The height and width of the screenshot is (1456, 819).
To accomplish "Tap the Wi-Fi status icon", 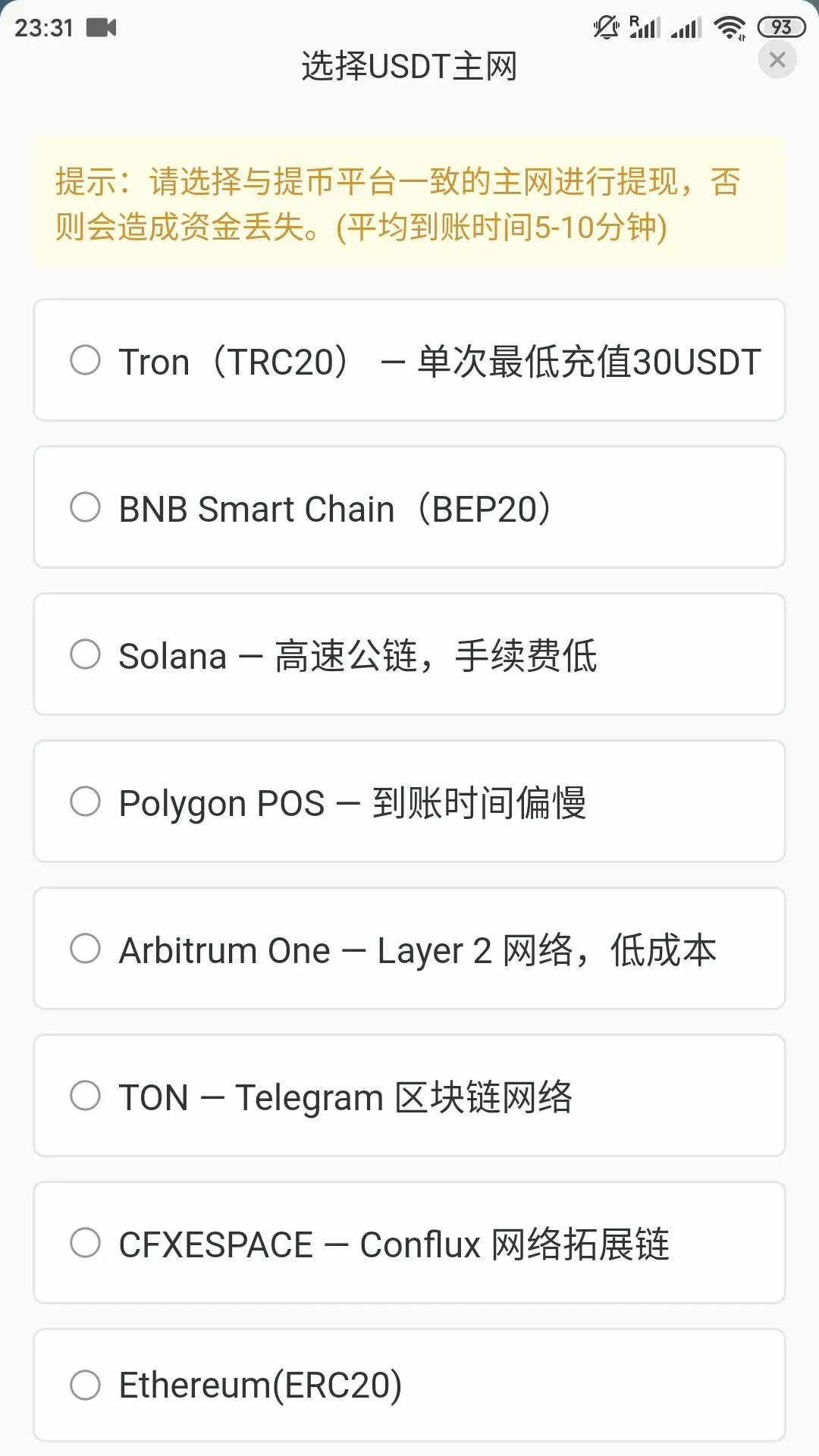I will [730, 28].
